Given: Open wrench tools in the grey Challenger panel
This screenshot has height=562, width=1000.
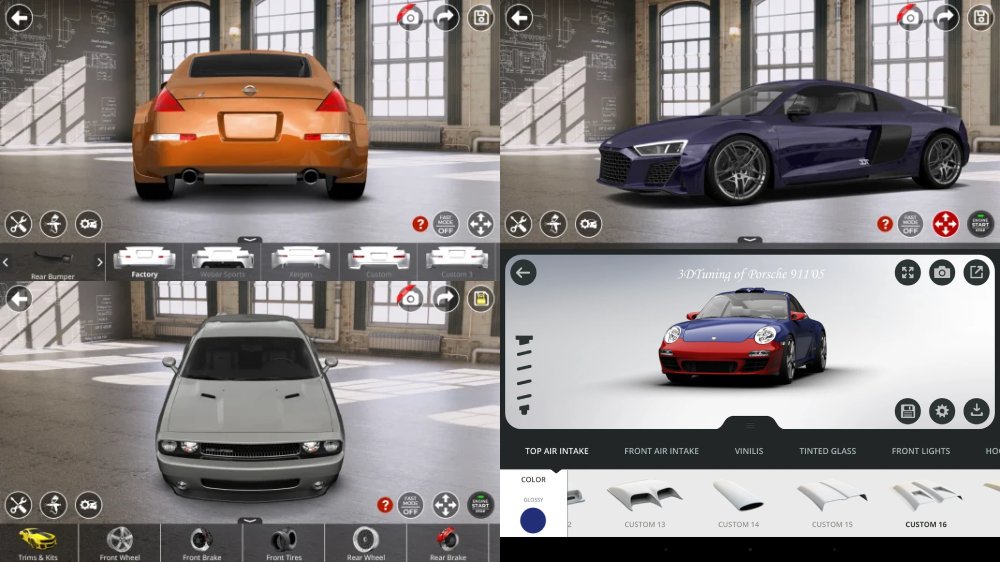Looking at the screenshot, I should [x=18, y=505].
